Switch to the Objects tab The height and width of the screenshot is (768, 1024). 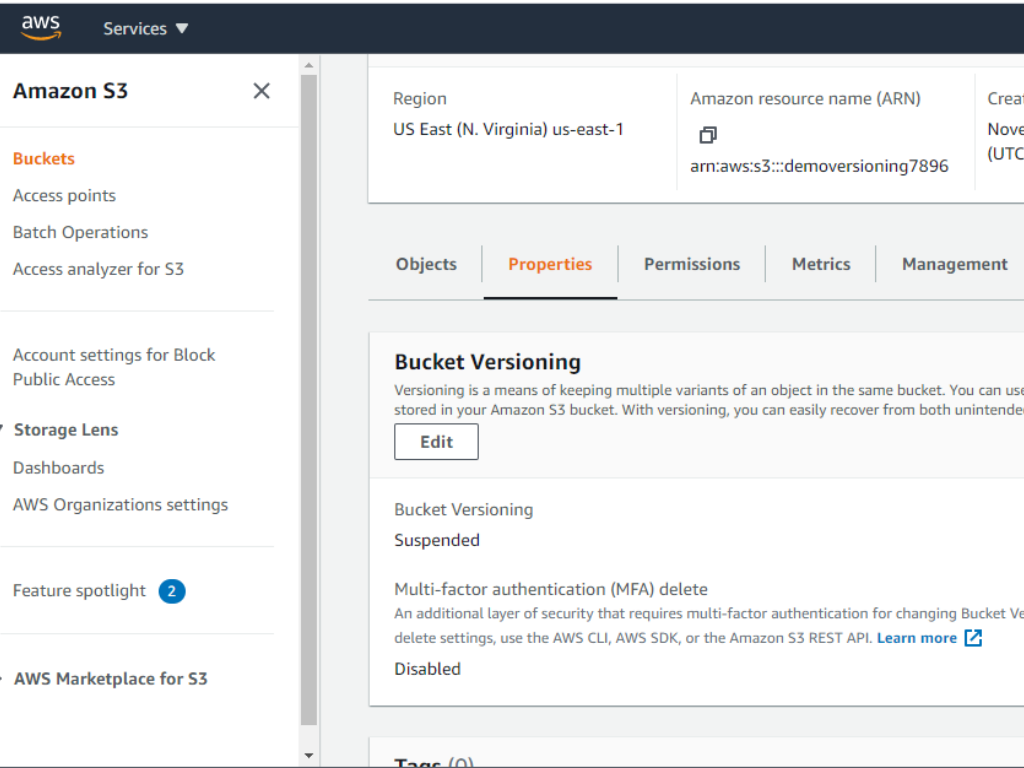[426, 264]
